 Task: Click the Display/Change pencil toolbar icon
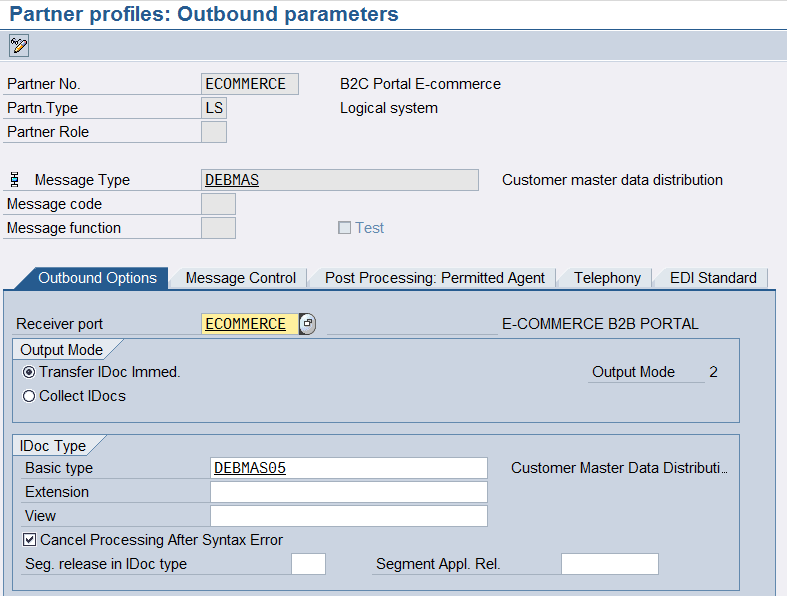pos(19,45)
